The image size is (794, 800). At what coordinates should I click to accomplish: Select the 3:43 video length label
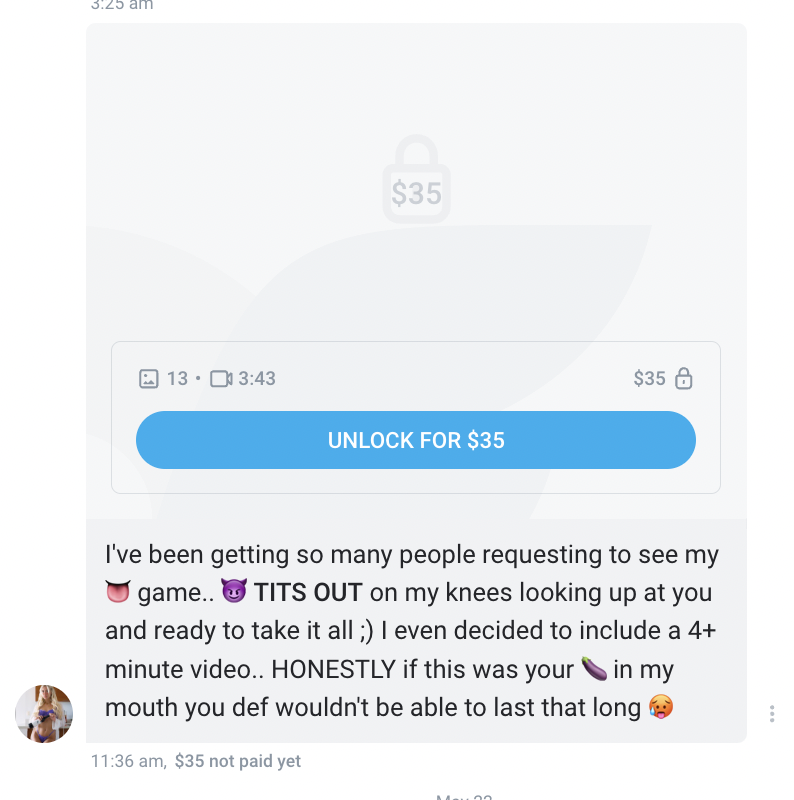257,379
